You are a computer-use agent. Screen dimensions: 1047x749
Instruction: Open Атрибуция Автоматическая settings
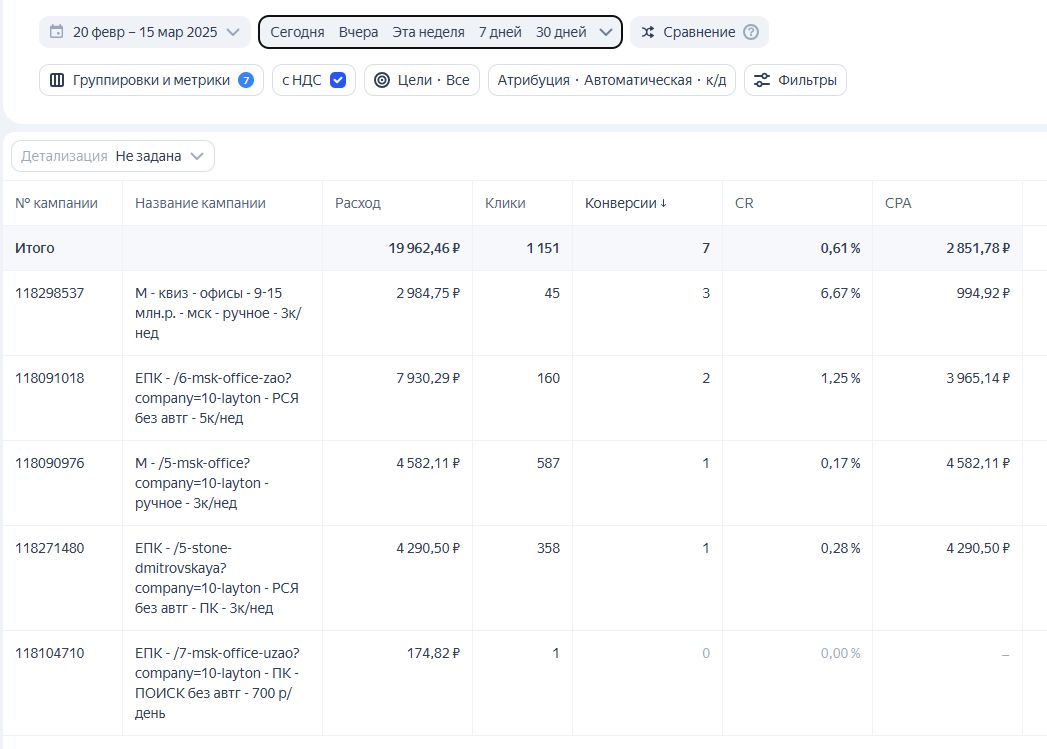point(611,80)
